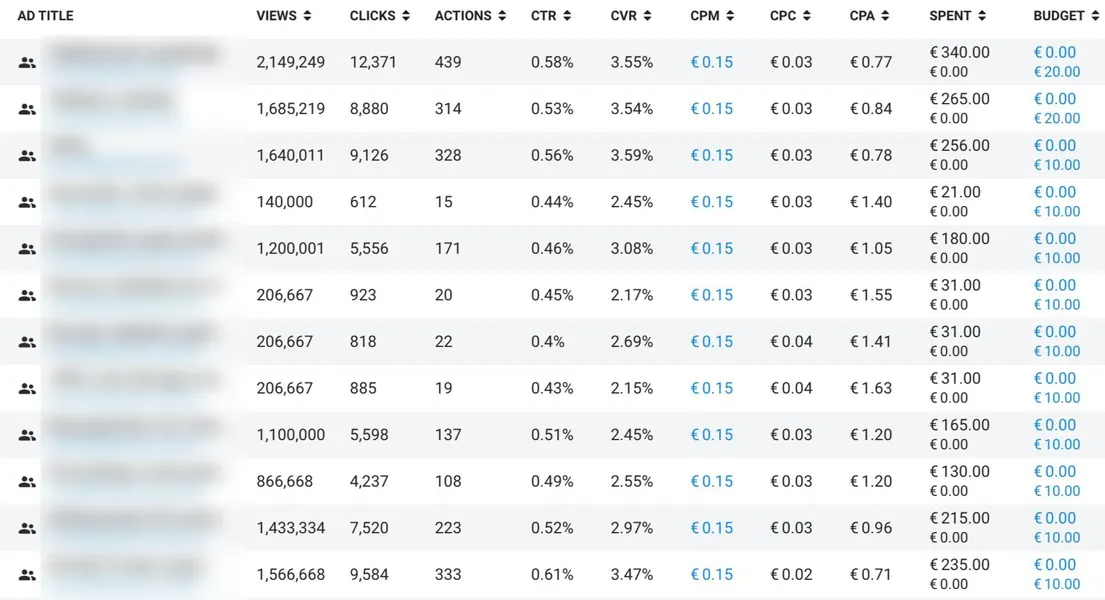Click audience icon in the 2,149,249 views row
Screen dimensions: 1105x600
pos(27,63)
